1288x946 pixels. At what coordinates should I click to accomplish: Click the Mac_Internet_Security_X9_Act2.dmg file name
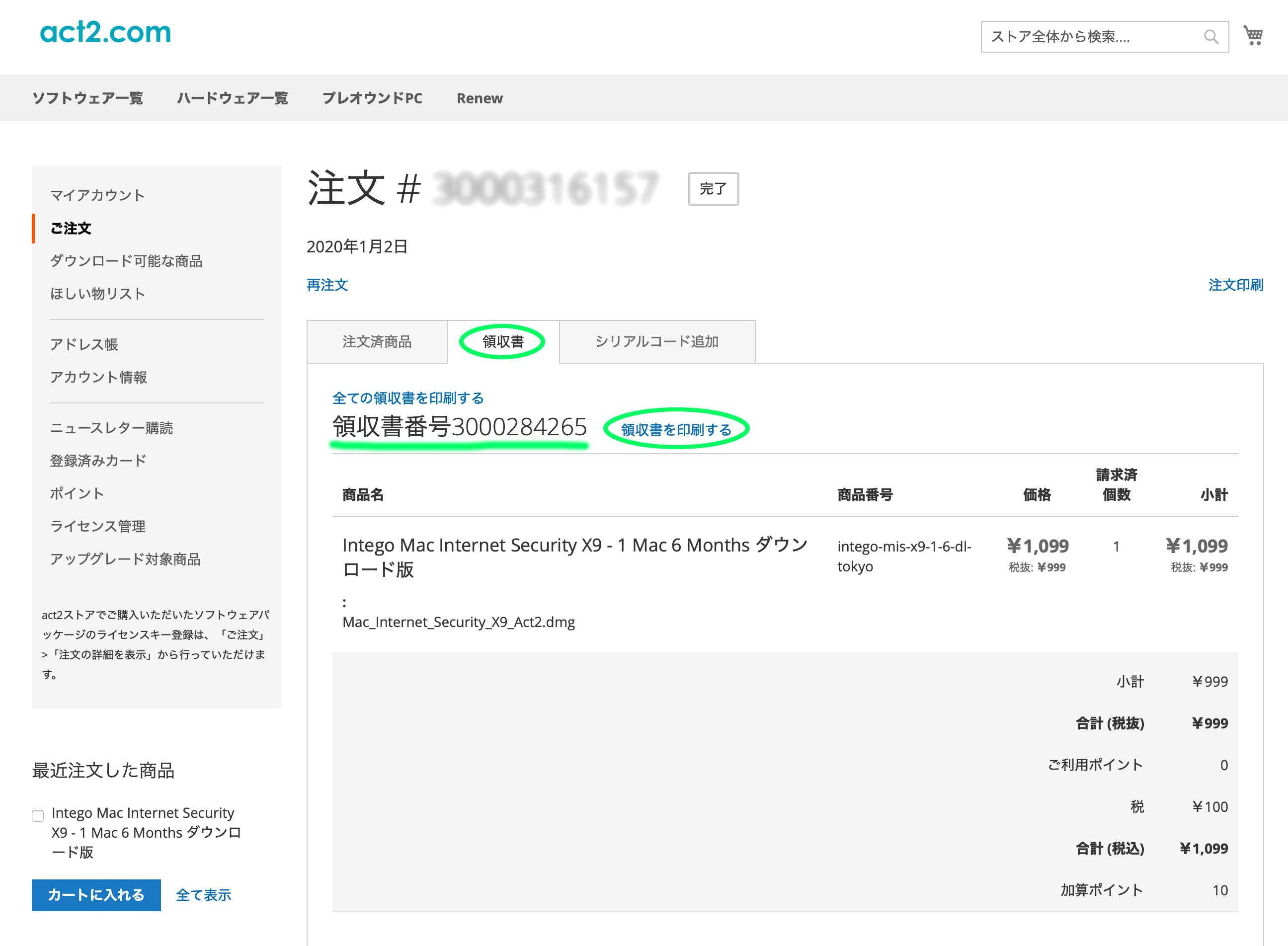[x=459, y=622]
